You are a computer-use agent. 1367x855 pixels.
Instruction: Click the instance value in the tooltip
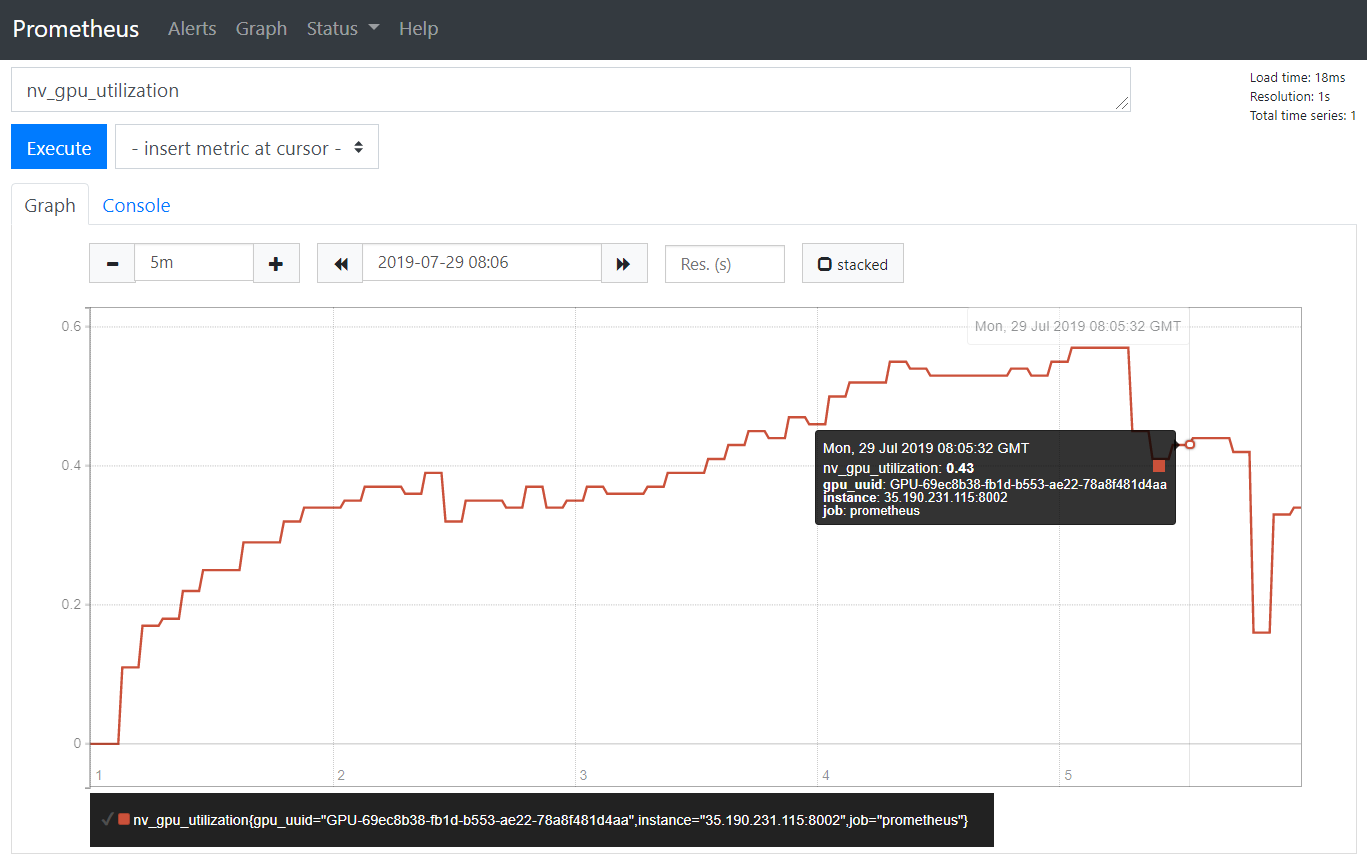coord(945,497)
